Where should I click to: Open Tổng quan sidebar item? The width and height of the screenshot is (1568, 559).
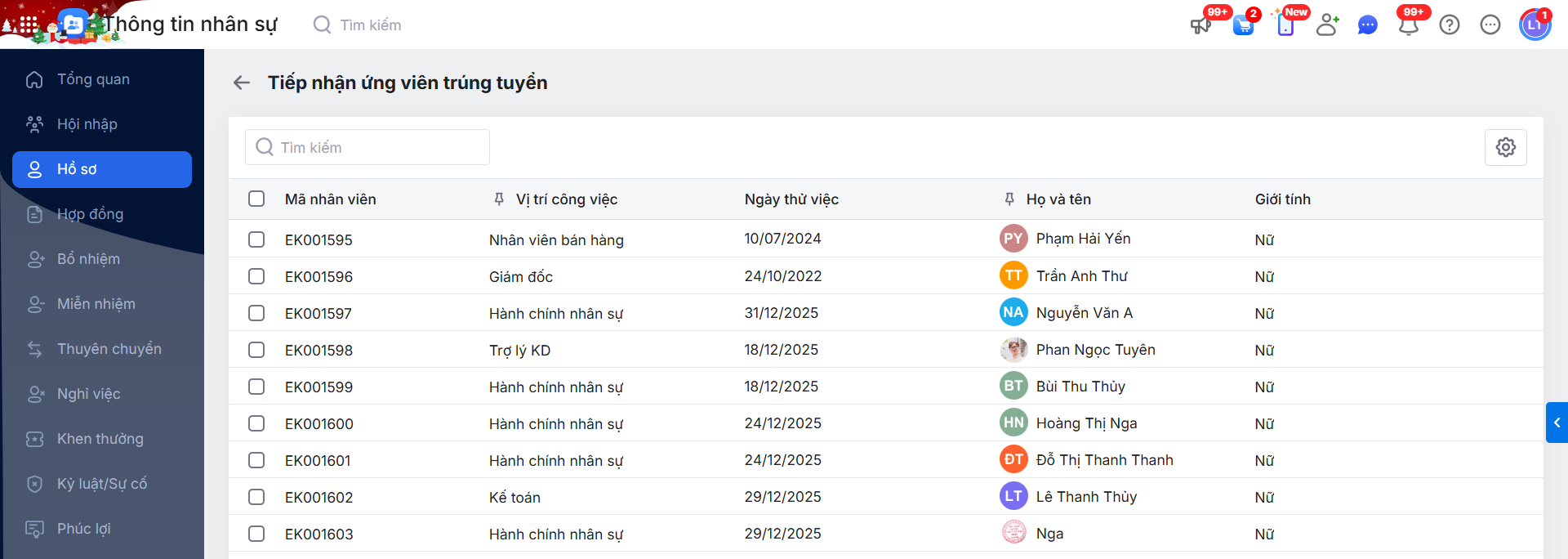(x=93, y=79)
